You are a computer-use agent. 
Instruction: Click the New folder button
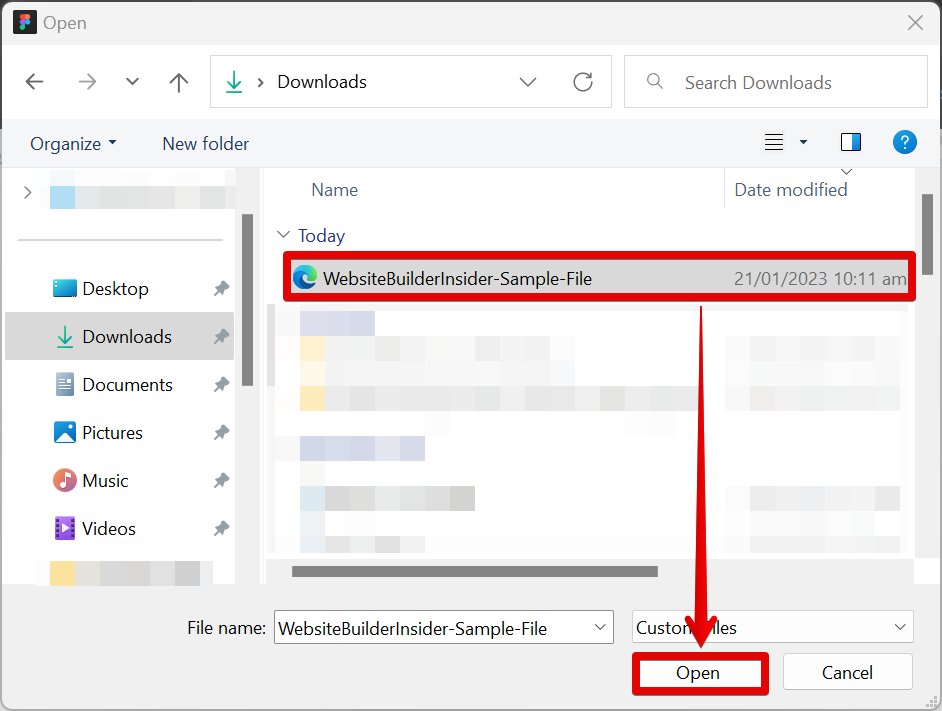(205, 143)
